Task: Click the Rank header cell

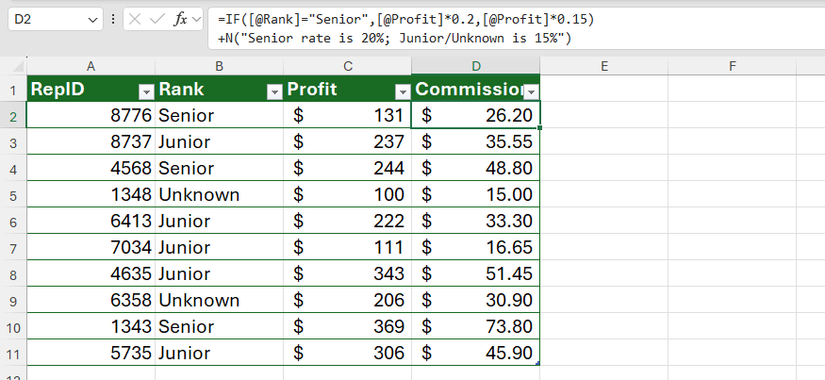Action: pos(219,89)
